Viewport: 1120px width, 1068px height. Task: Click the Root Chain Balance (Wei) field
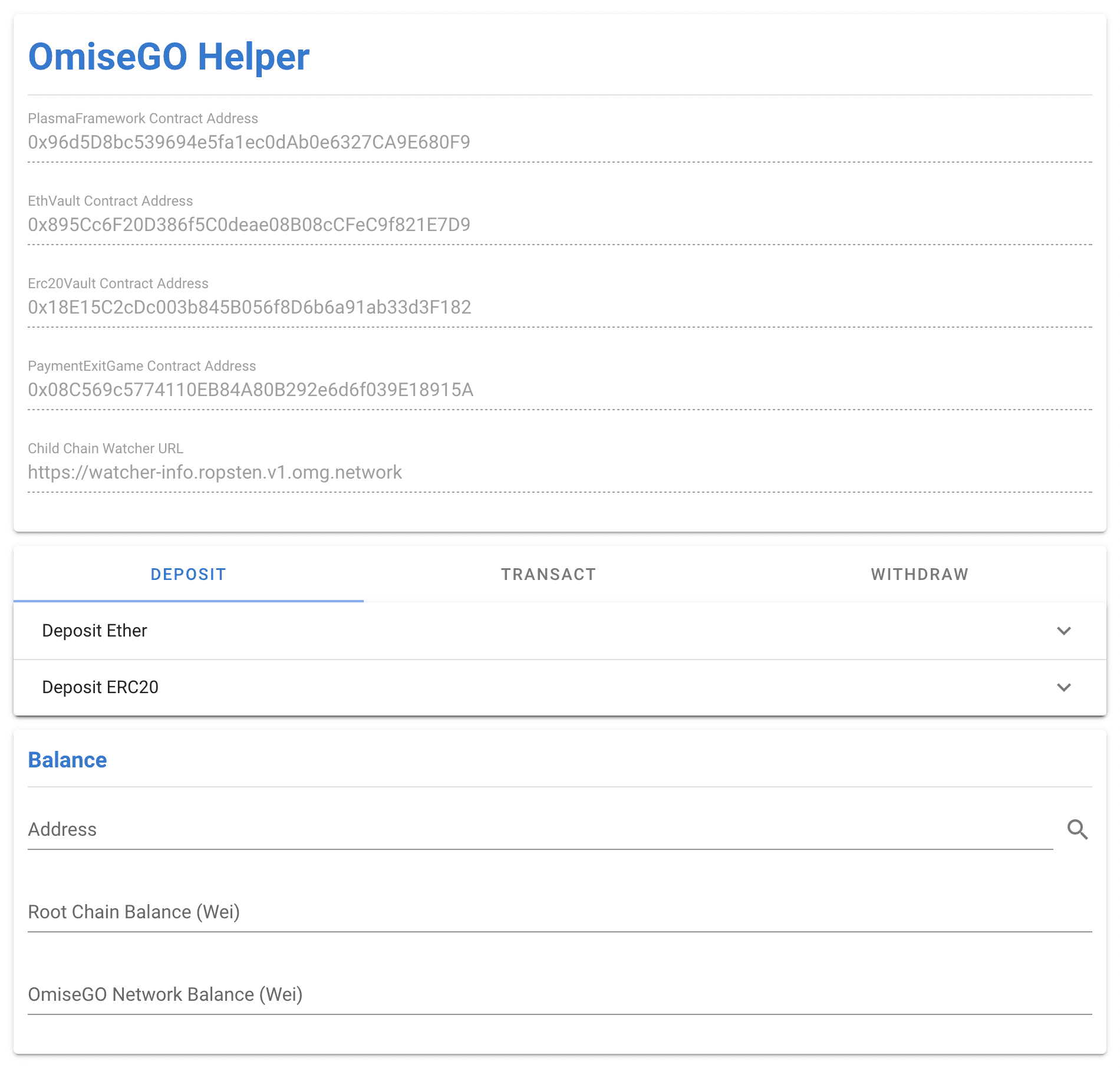(560, 912)
